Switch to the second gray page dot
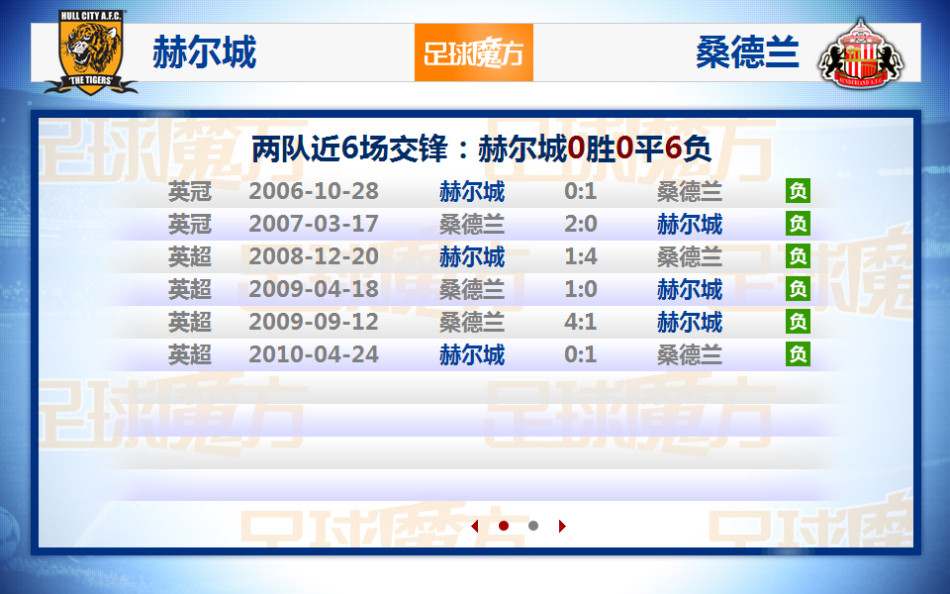The image size is (950, 594). point(533,526)
